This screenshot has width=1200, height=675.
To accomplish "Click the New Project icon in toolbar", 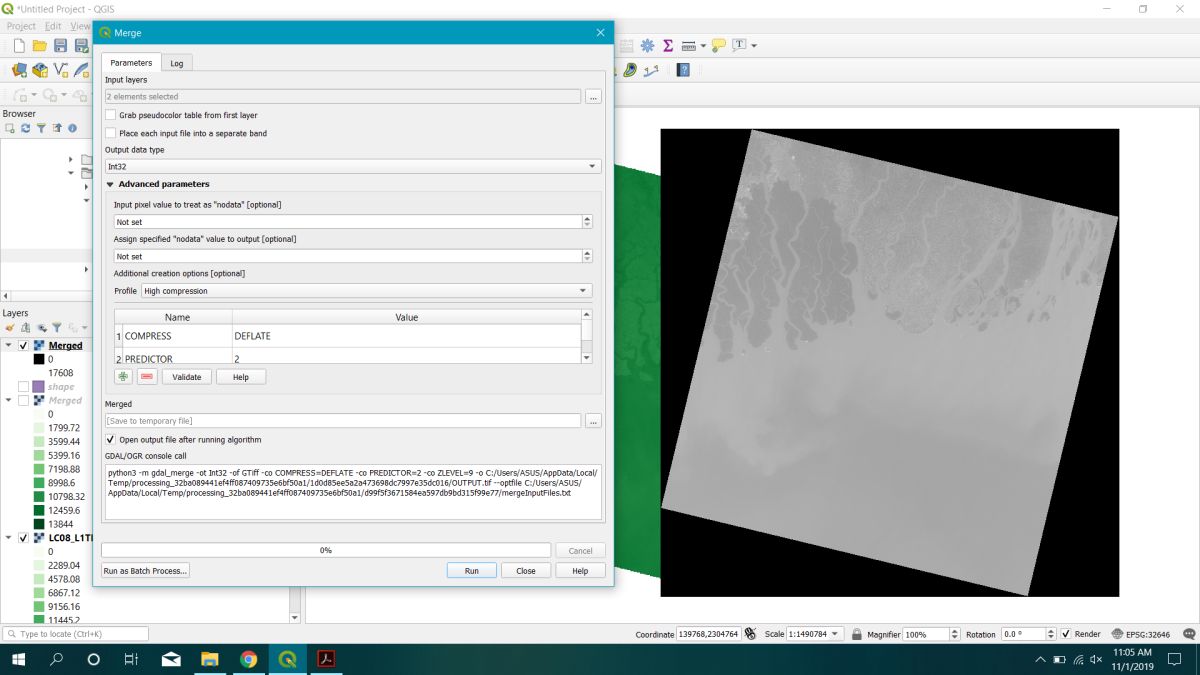I will point(18,45).
